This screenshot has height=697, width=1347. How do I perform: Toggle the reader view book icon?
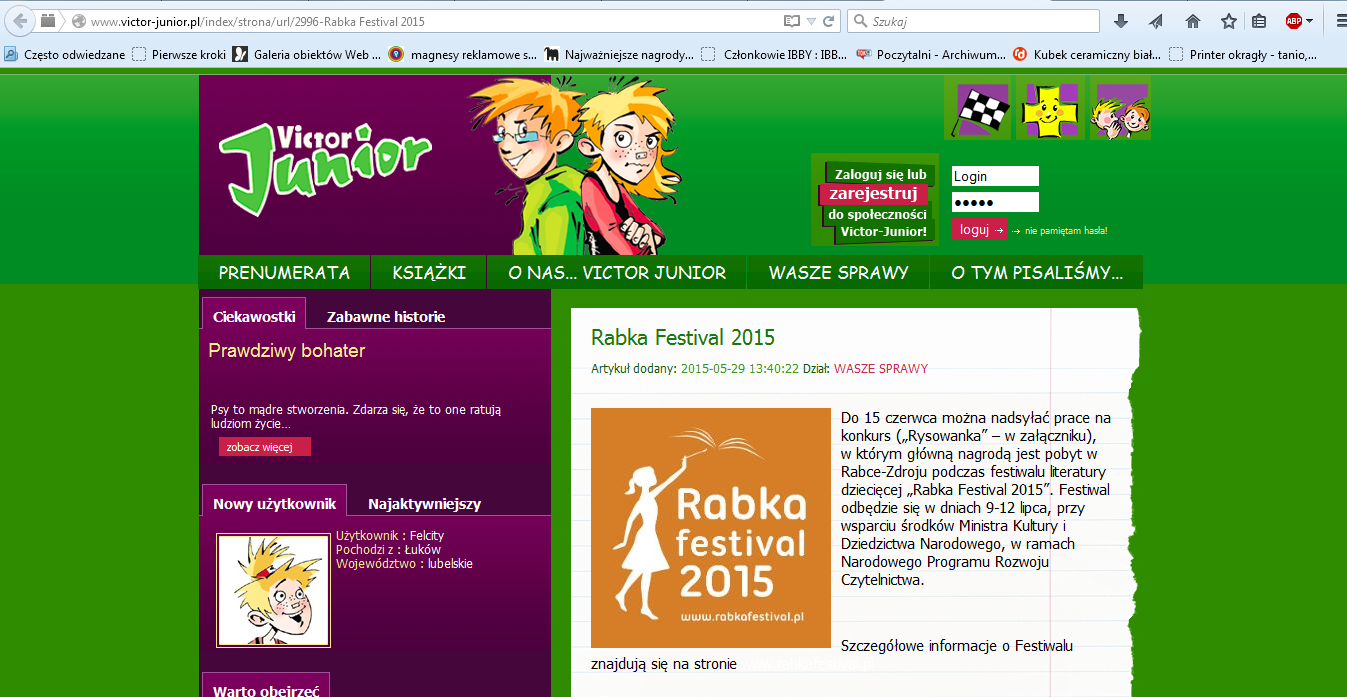(792, 21)
